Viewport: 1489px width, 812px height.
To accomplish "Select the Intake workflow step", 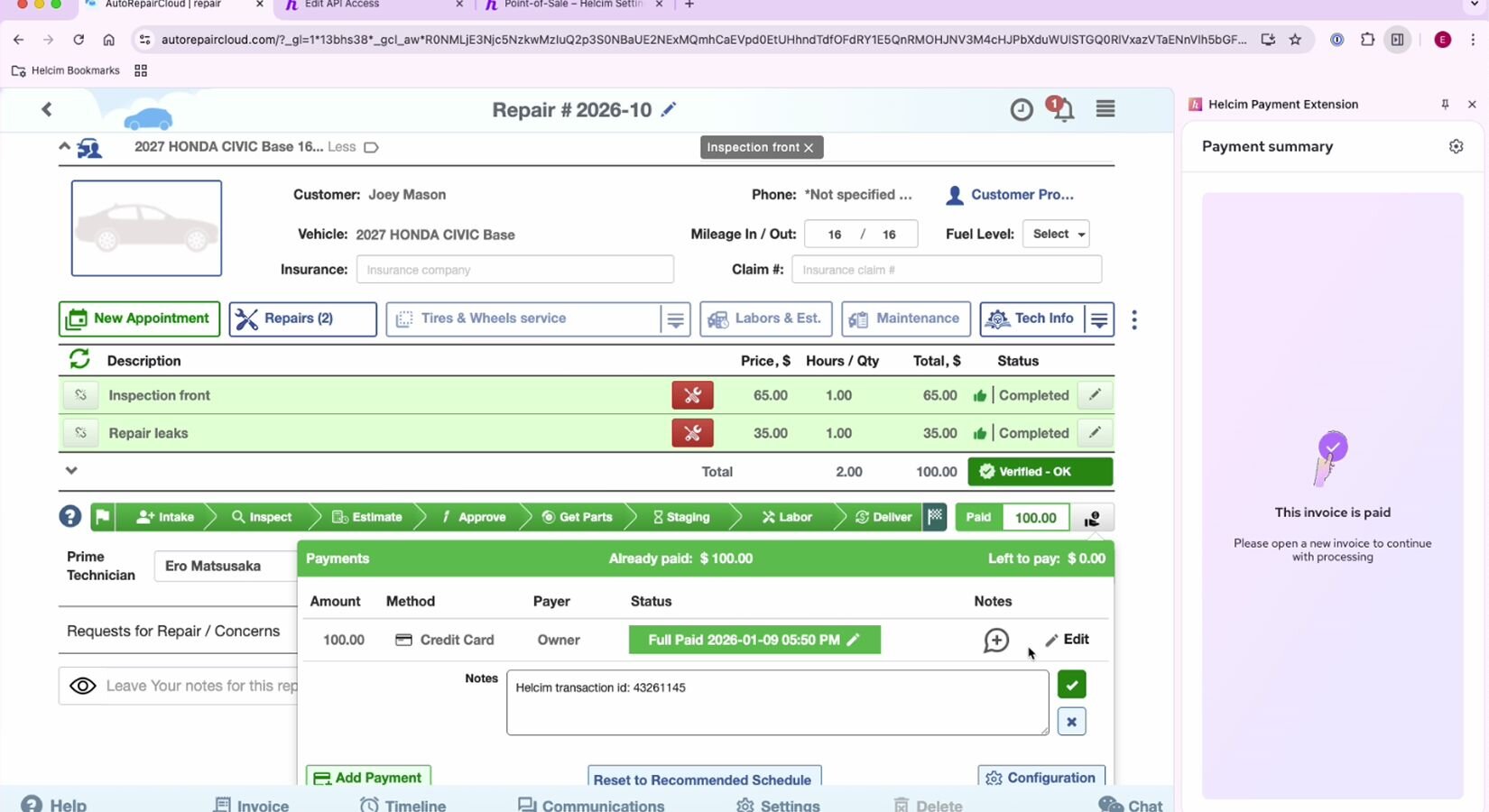I will 166,517.
